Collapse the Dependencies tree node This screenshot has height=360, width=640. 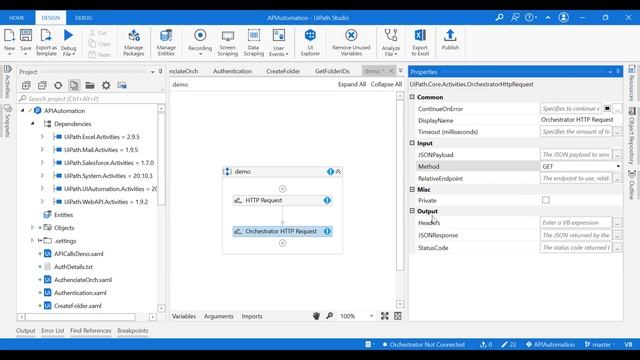tap(33, 123)
